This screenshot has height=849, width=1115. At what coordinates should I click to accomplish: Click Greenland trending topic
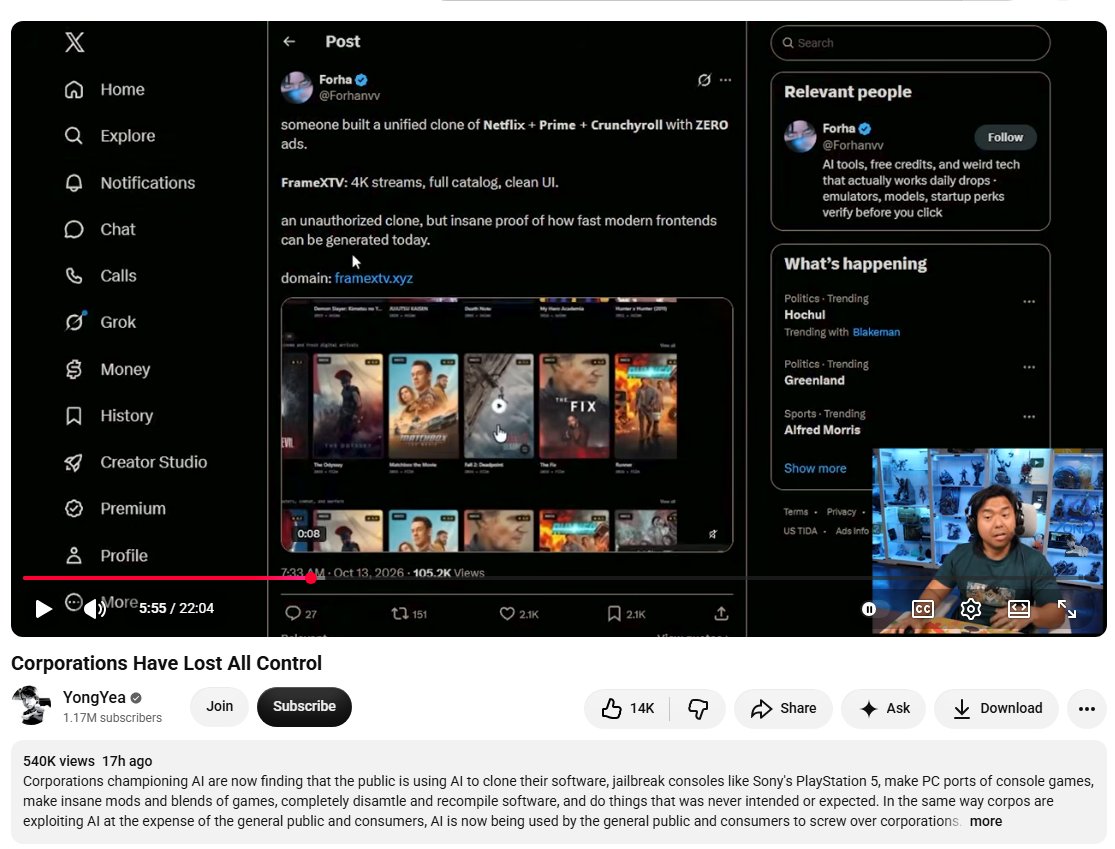coord(814,380)
